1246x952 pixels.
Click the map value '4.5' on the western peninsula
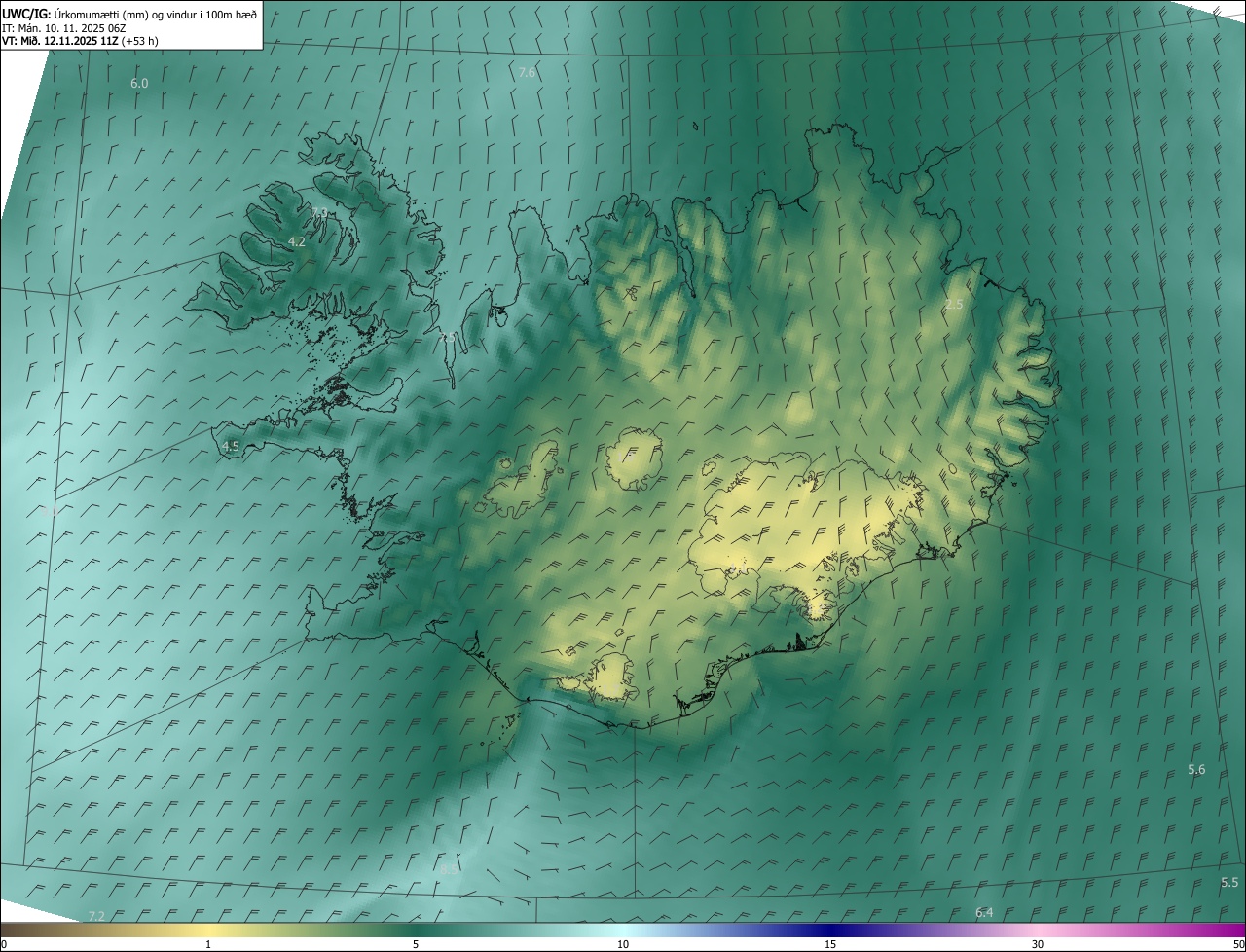(231, 446)
